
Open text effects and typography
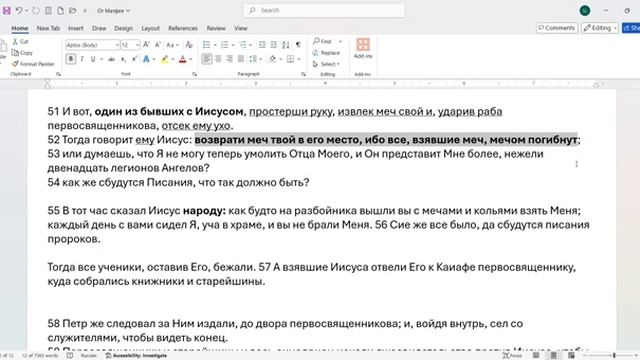pos(146,60)
